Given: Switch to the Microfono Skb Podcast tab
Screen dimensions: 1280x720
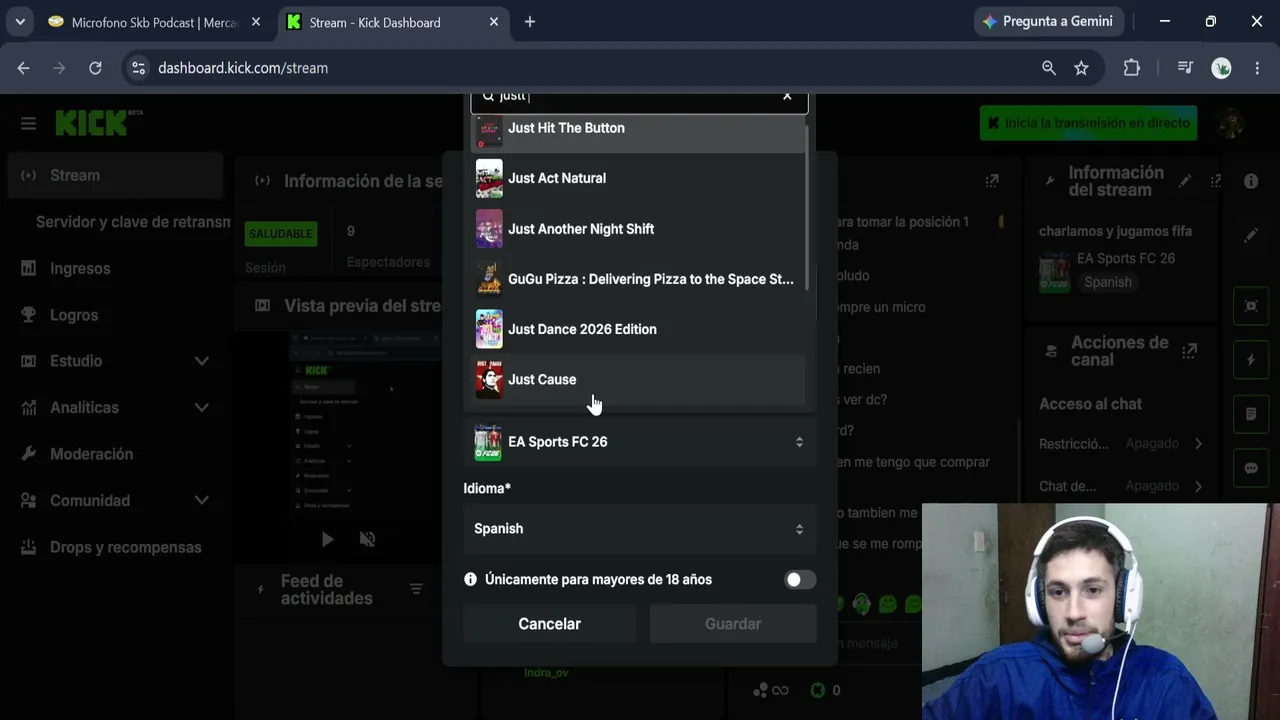Looking at the screenshot, I should click(x=154, y=22).
